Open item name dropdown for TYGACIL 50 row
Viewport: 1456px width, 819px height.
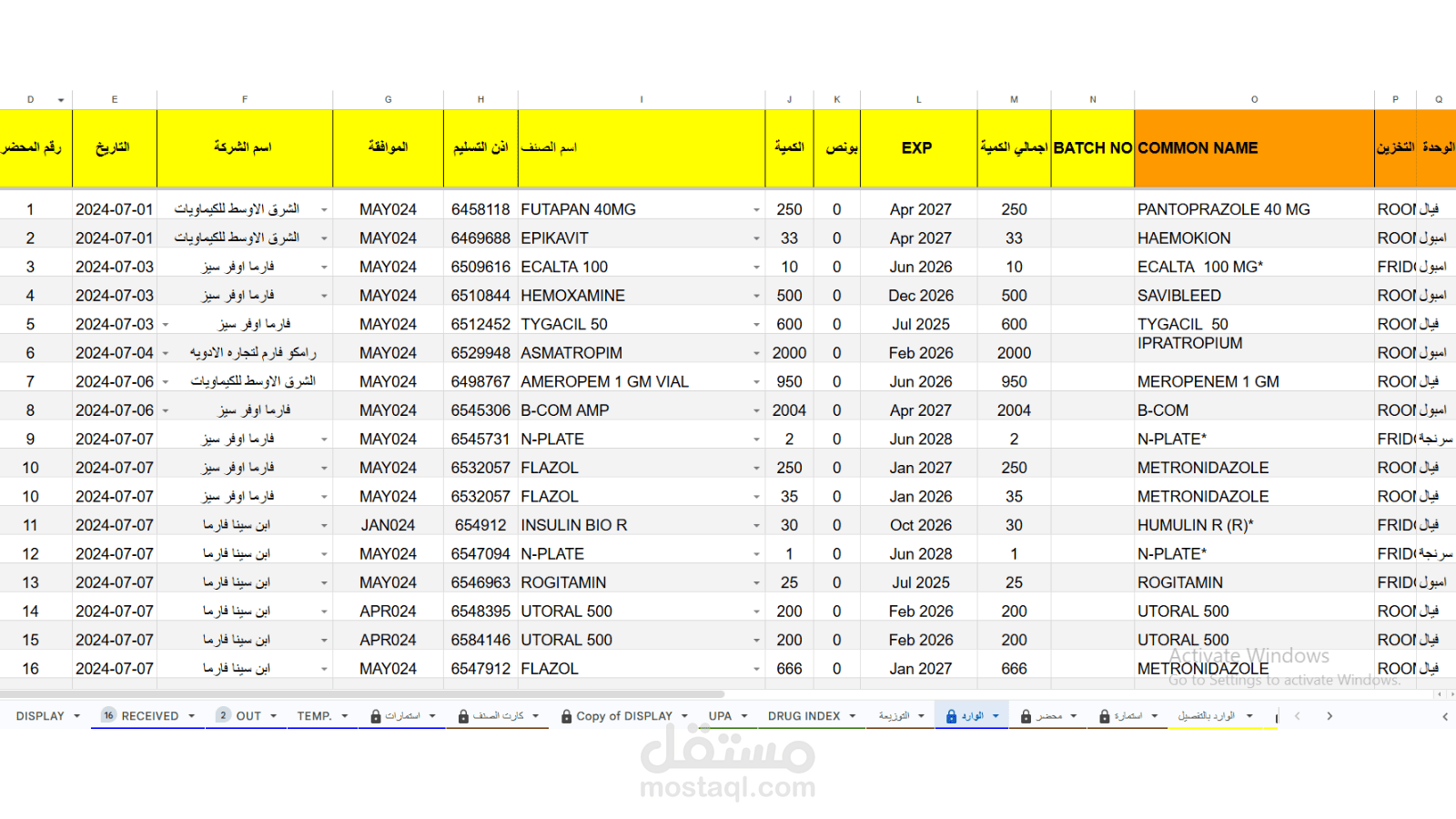click(756, 325)
